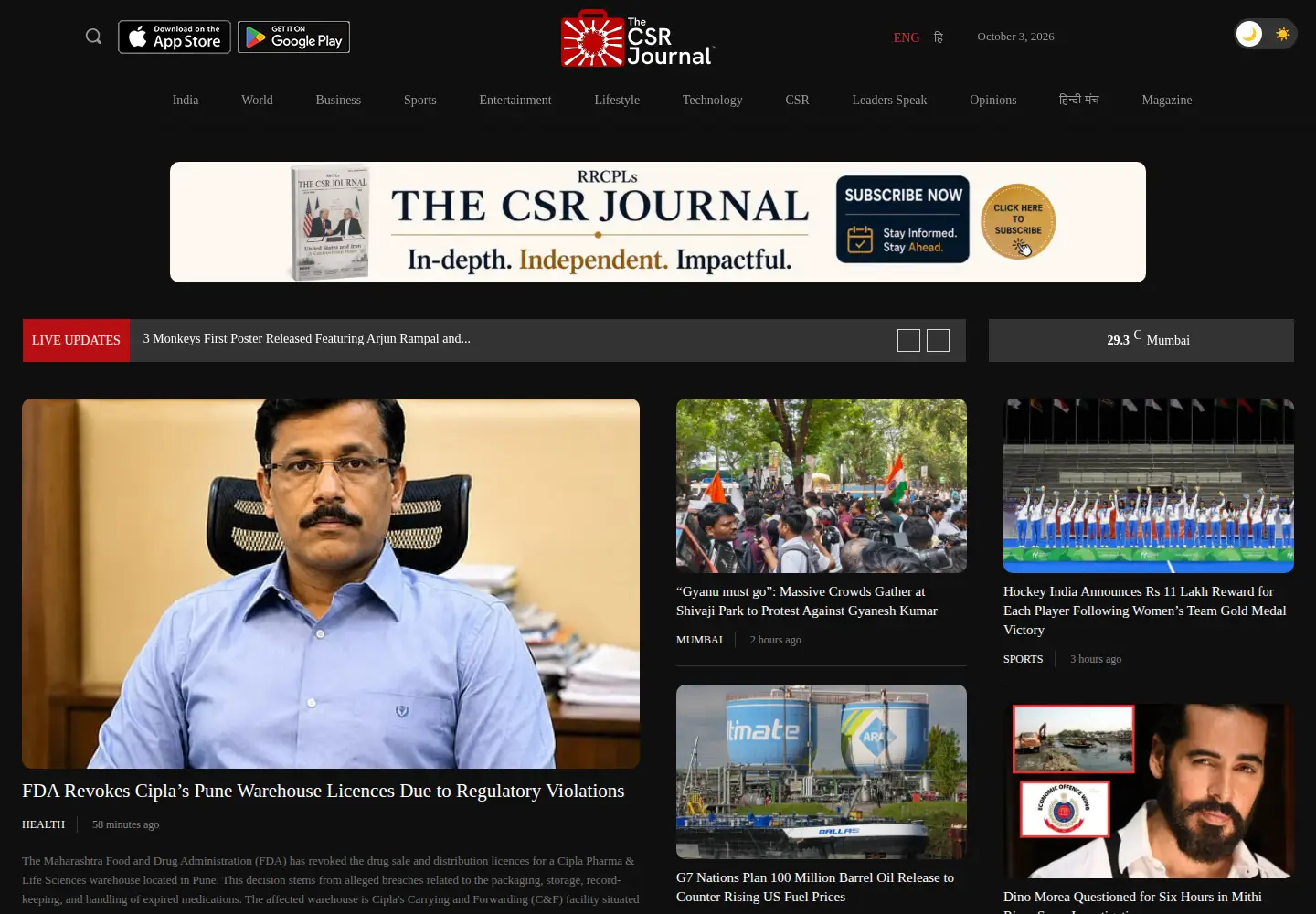Open the "Gyanu must go" protest headline
This screenshot has height=914, width=1316.
tap(807, 601)
